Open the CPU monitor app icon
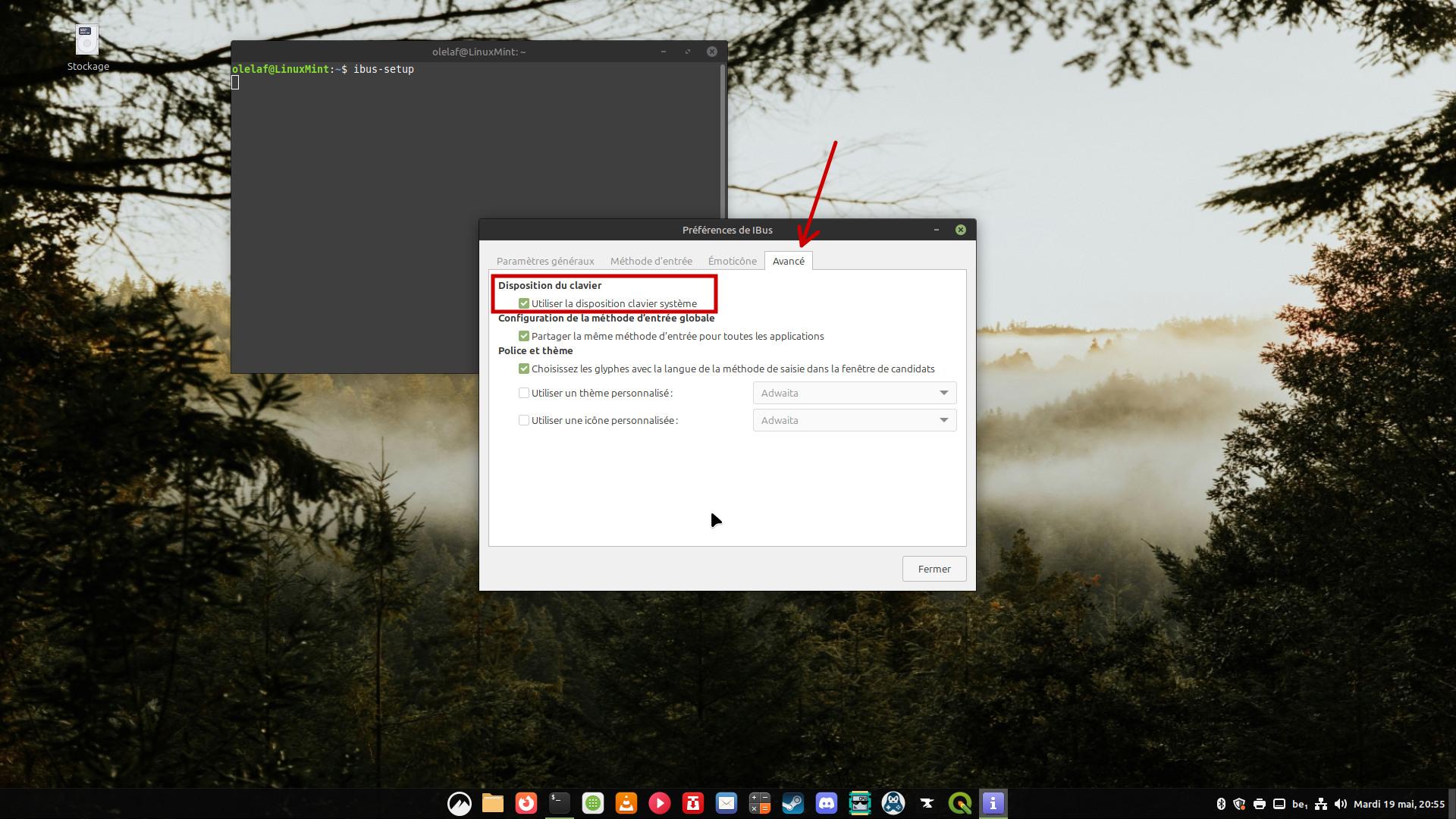Screen dimensions: 1456x819 click(x=860, y=803)
